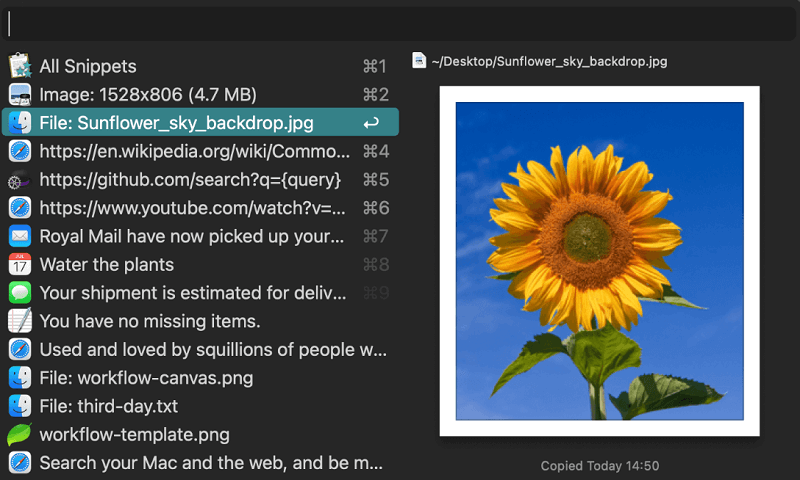Click Finder icon beside workflow-canvas.png
Screen dimensions: 800x480
click(20, 377)
